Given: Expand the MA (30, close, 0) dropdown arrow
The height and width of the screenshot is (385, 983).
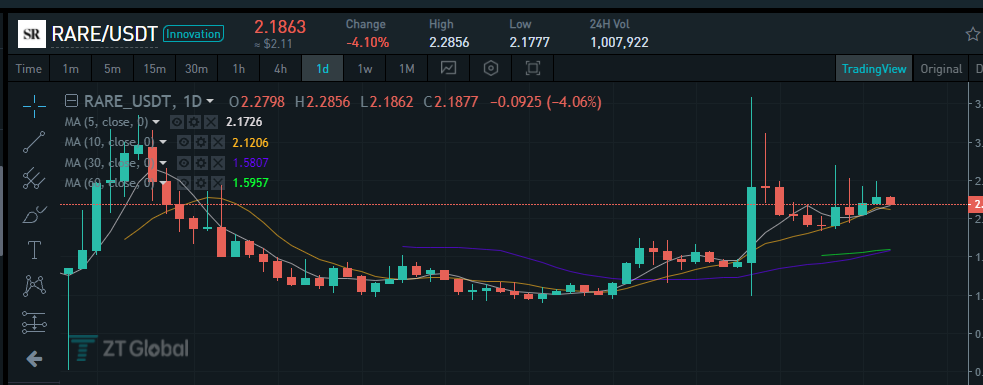Looking at the screenshot, I should tap(163, 163).
